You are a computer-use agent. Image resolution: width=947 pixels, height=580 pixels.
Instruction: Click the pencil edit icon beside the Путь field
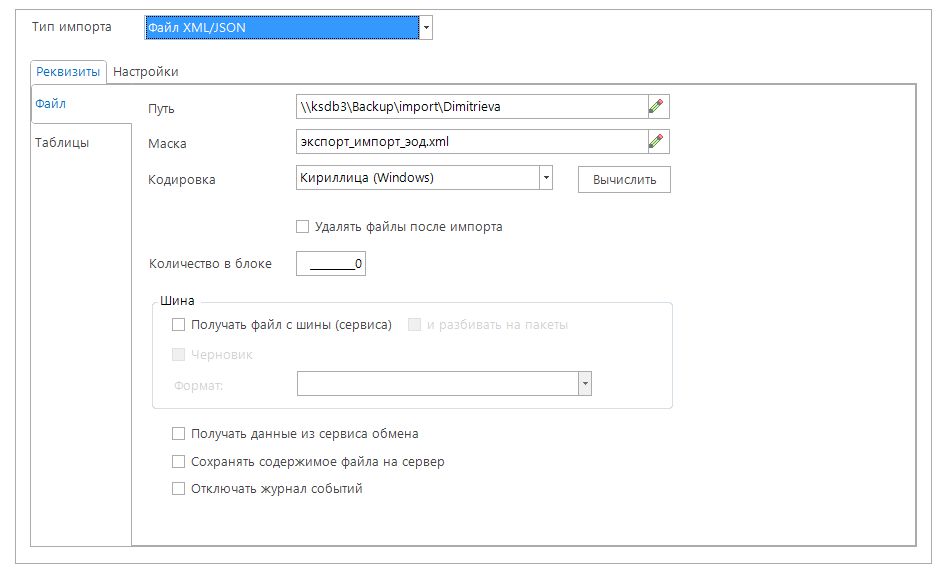656,106
